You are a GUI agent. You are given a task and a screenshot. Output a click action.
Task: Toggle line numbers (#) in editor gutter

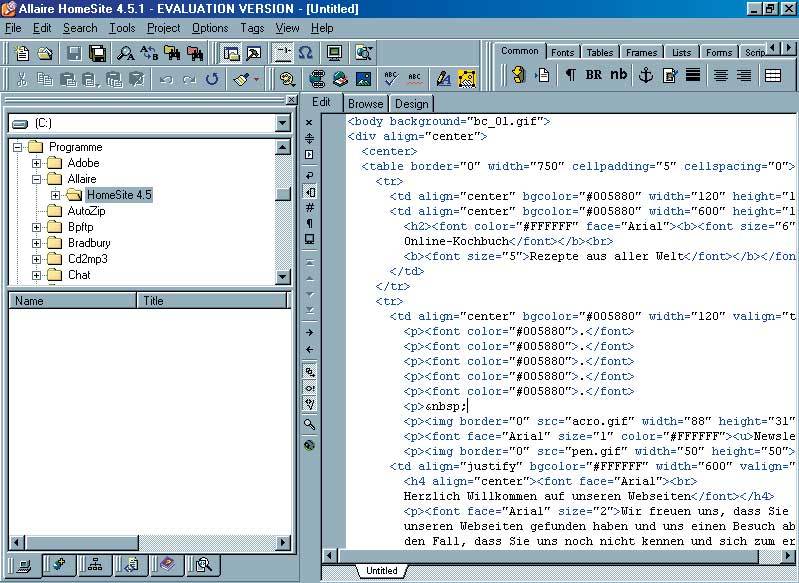pyautogui.click(x=309, y=207)
